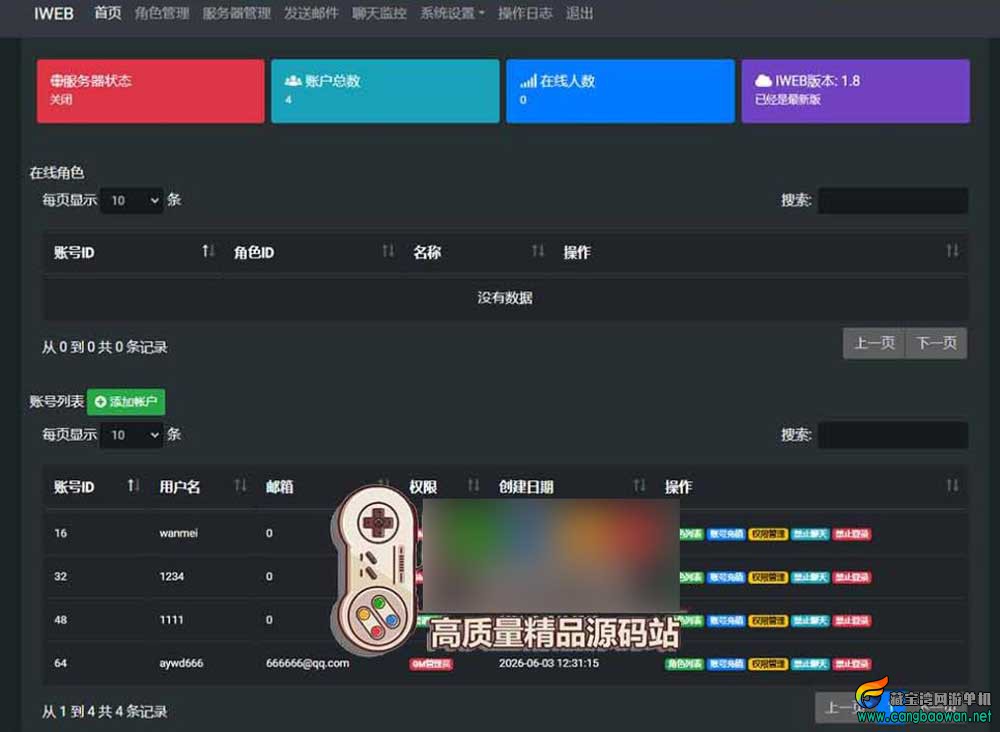Click 禁止登录 badge in the 1234 row

click(x=852, y=578)
